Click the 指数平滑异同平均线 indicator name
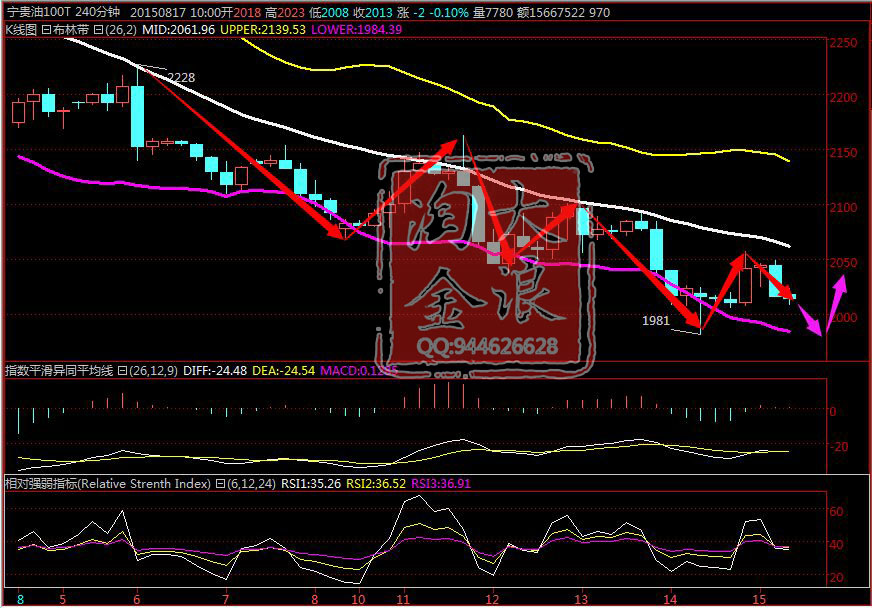 coord(60,371)
